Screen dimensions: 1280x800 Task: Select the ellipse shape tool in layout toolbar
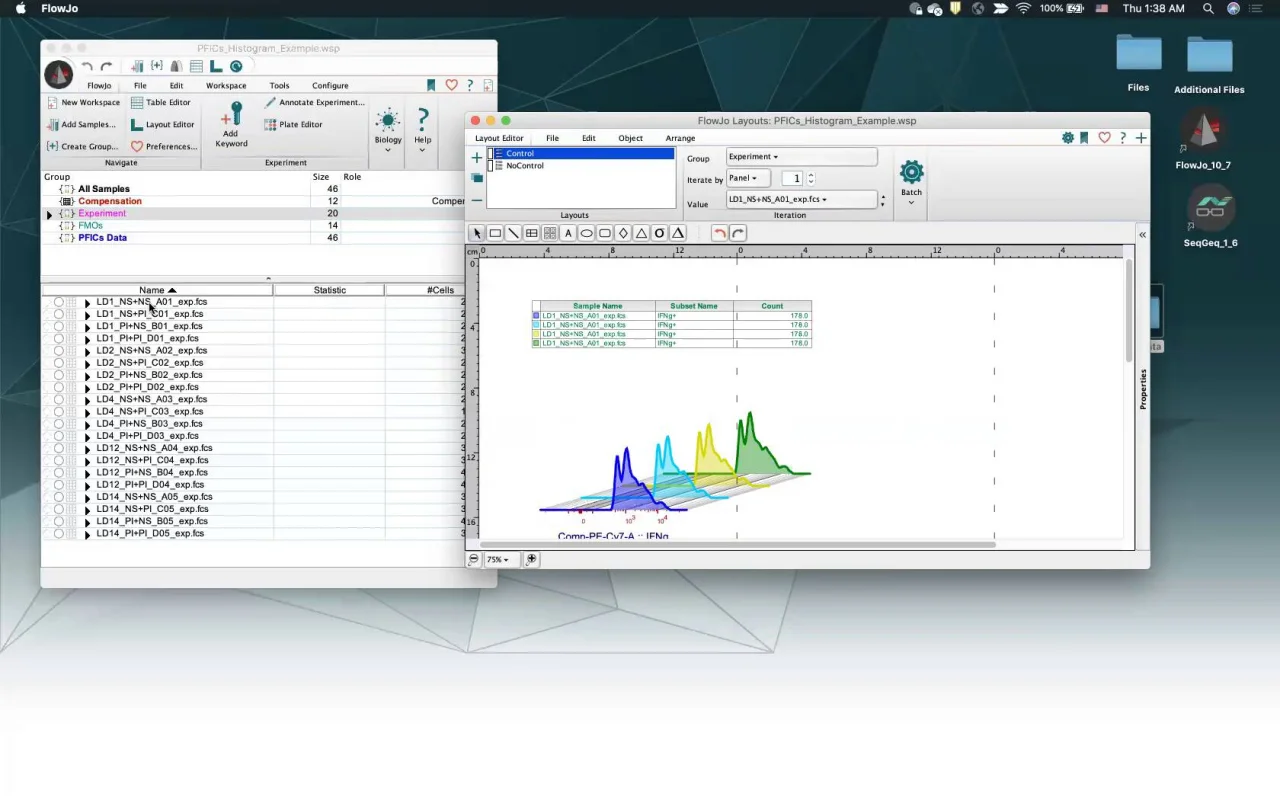pyautogui.click(x=586, y=233)
